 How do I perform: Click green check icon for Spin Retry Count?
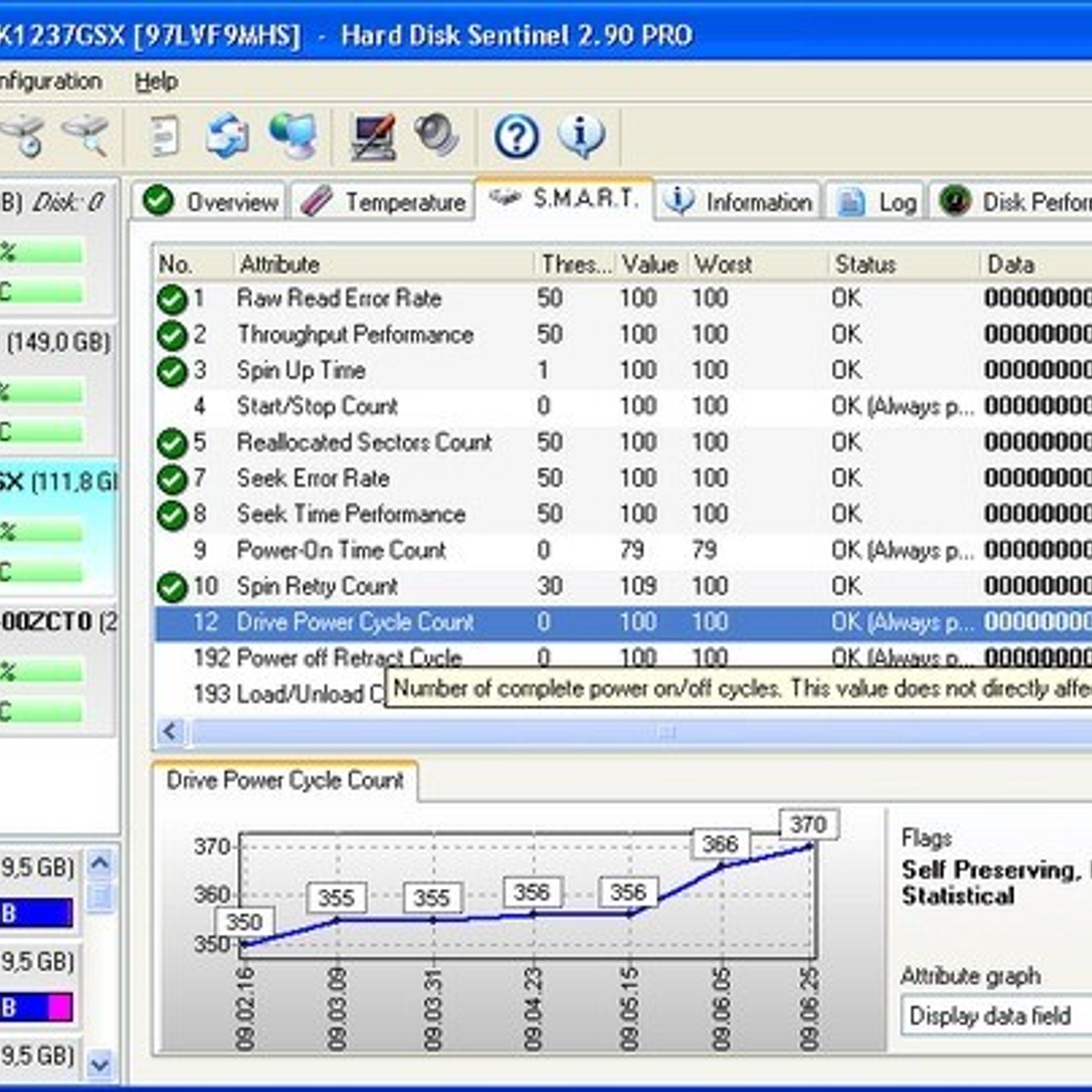(x=172, y=588)
